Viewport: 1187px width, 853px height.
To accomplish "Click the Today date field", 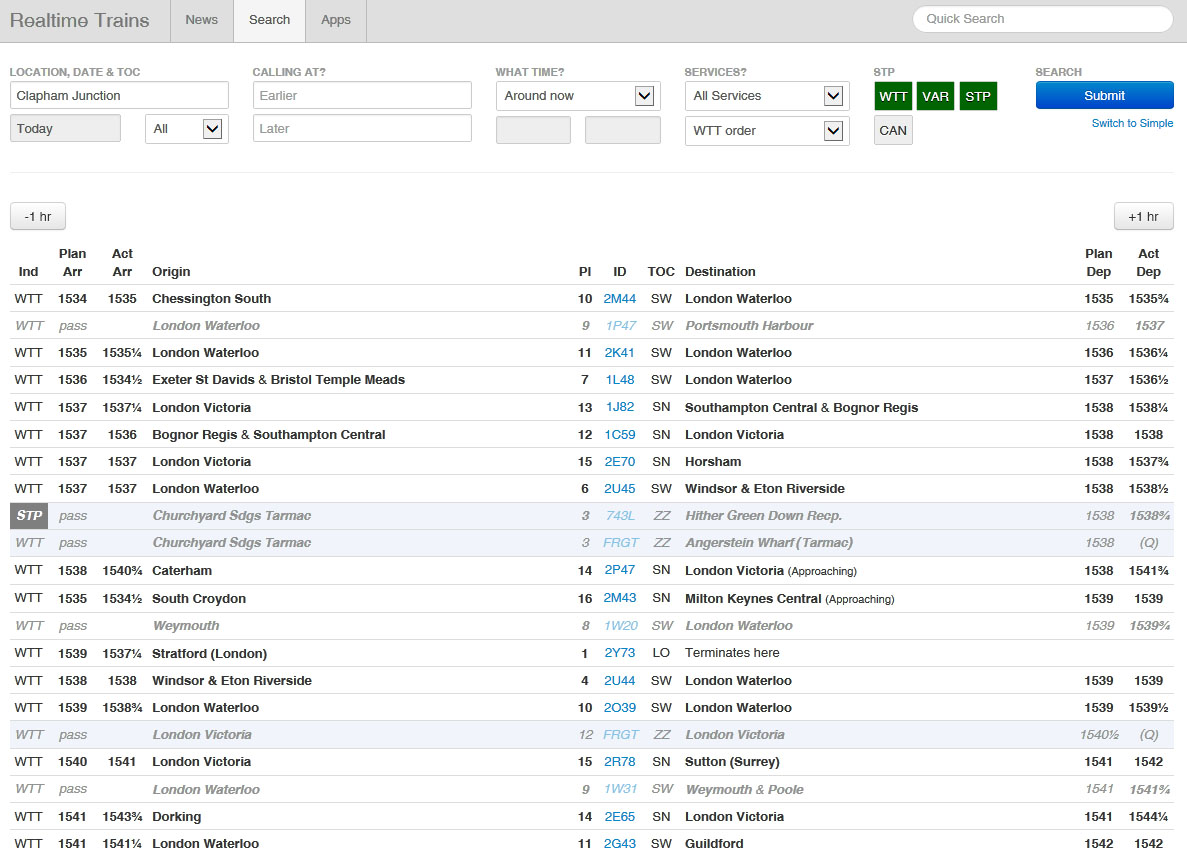I will pyautogui.click(x=65, y=129).
